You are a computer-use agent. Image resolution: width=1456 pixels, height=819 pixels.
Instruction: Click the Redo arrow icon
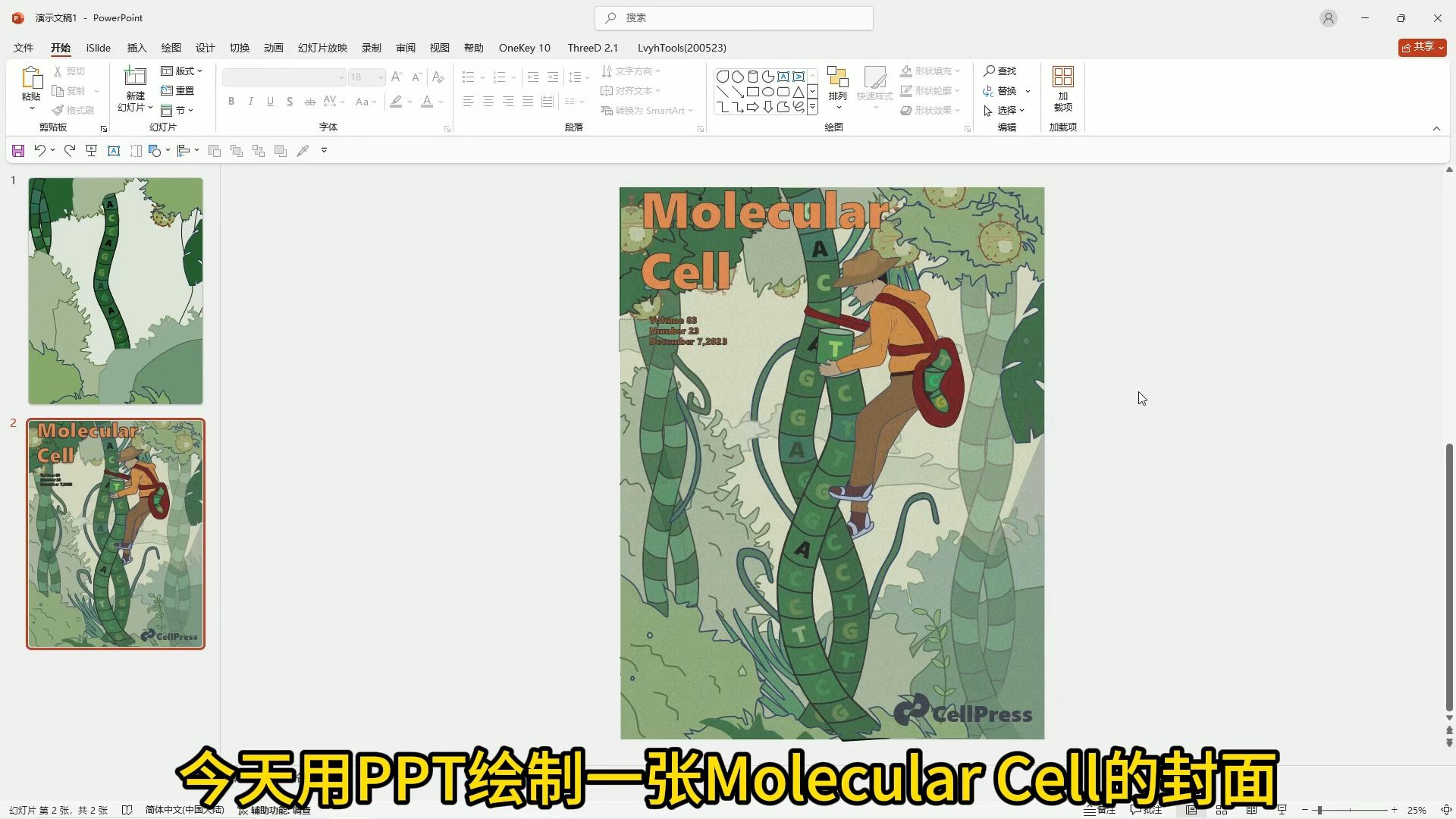[70, 151]
